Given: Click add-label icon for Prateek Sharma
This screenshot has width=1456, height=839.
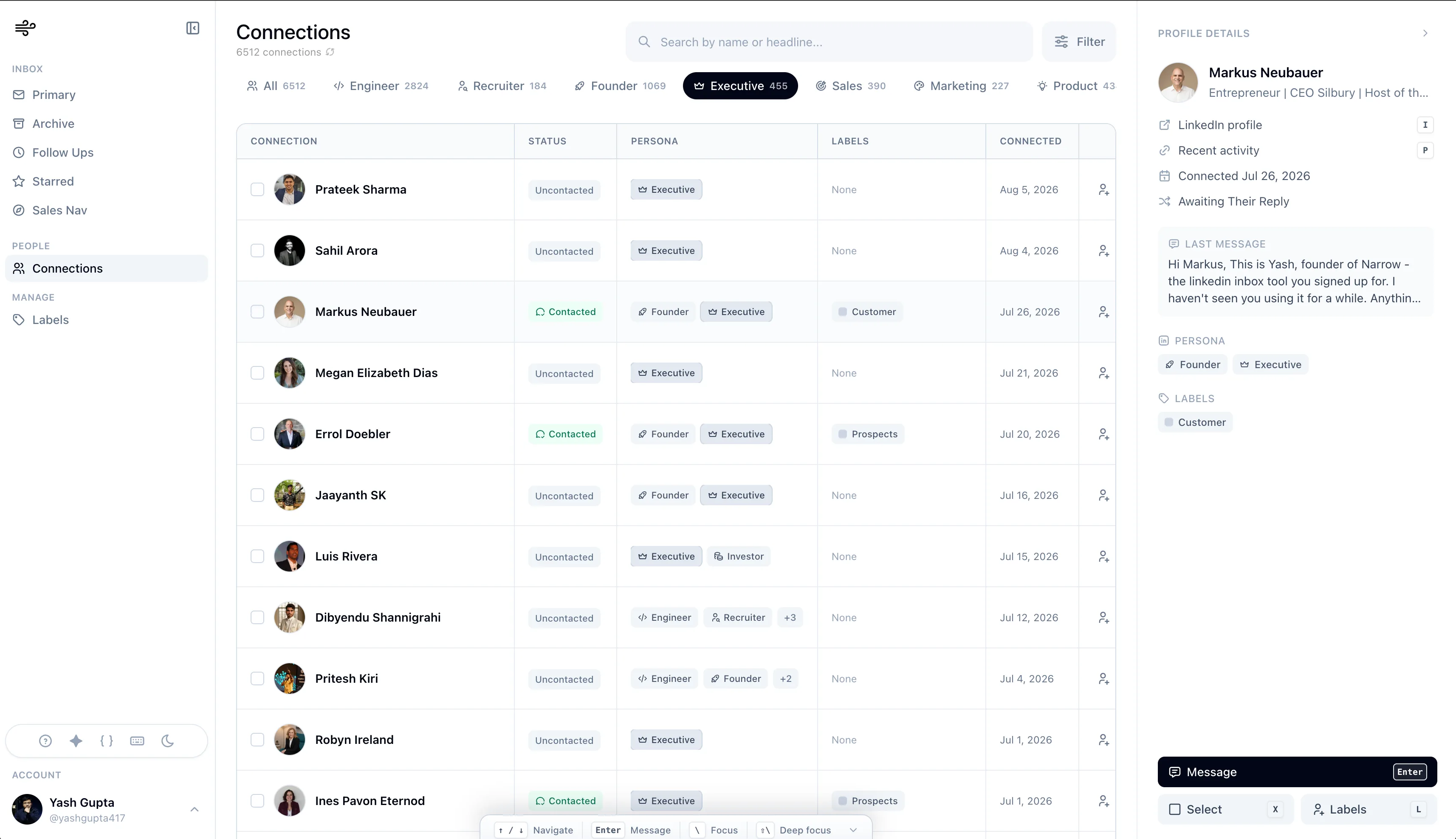Looking at the screenshot, I should click(x=1104, y=189).
